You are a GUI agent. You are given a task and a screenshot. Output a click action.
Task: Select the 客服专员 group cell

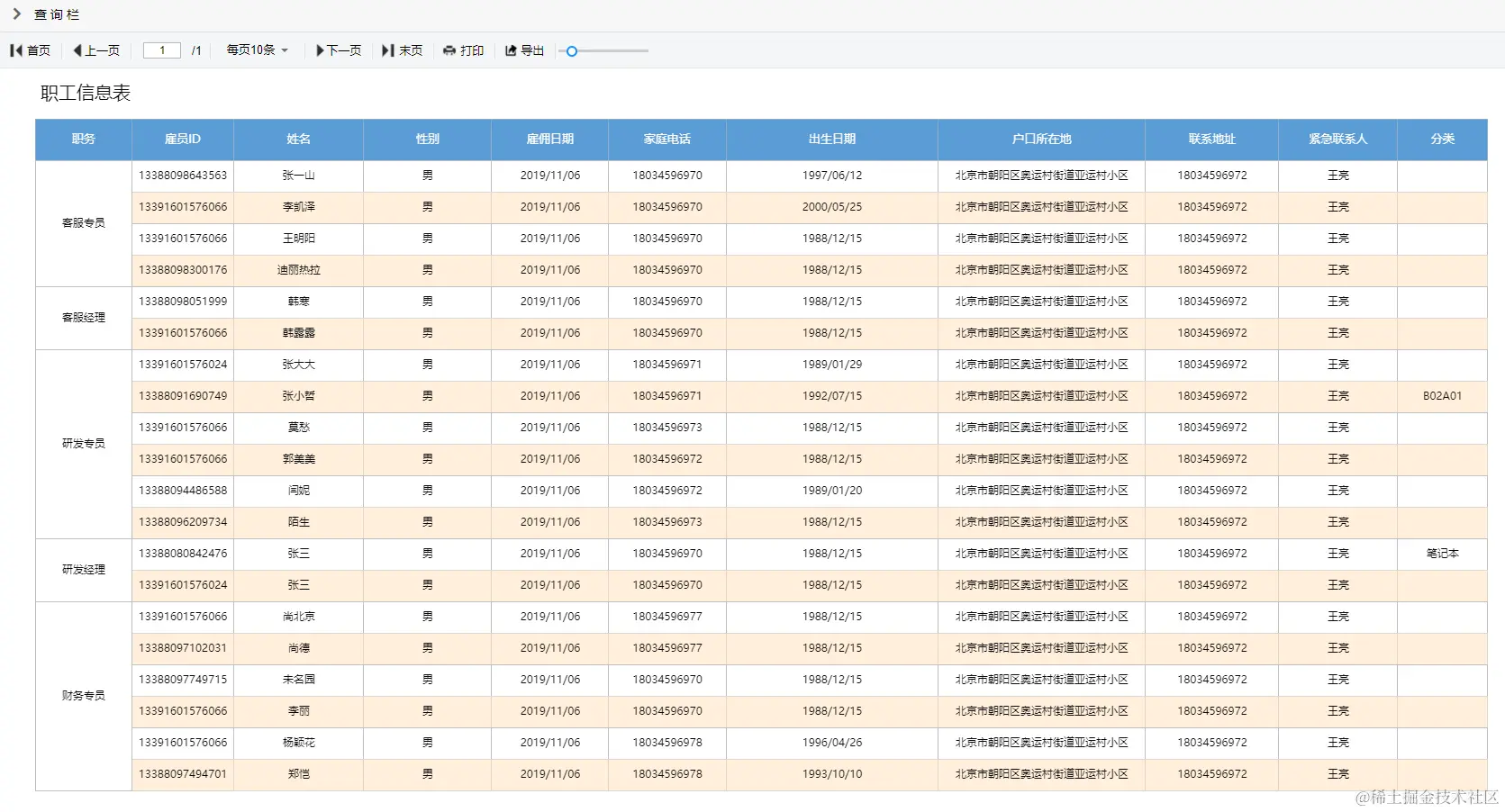click(x=84, y=223)
